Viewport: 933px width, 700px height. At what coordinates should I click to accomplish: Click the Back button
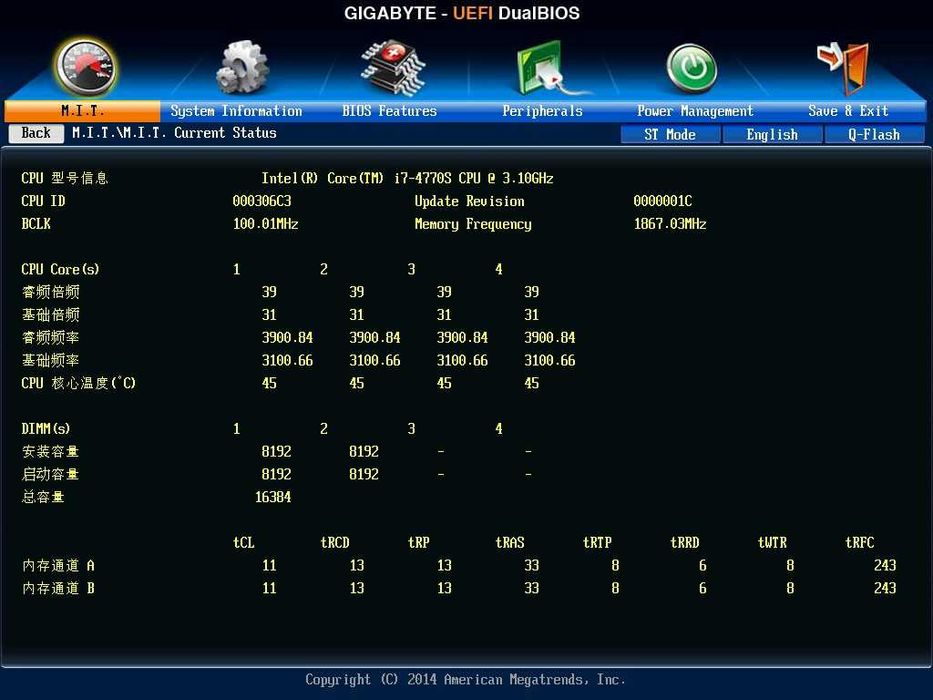[36, 133]
